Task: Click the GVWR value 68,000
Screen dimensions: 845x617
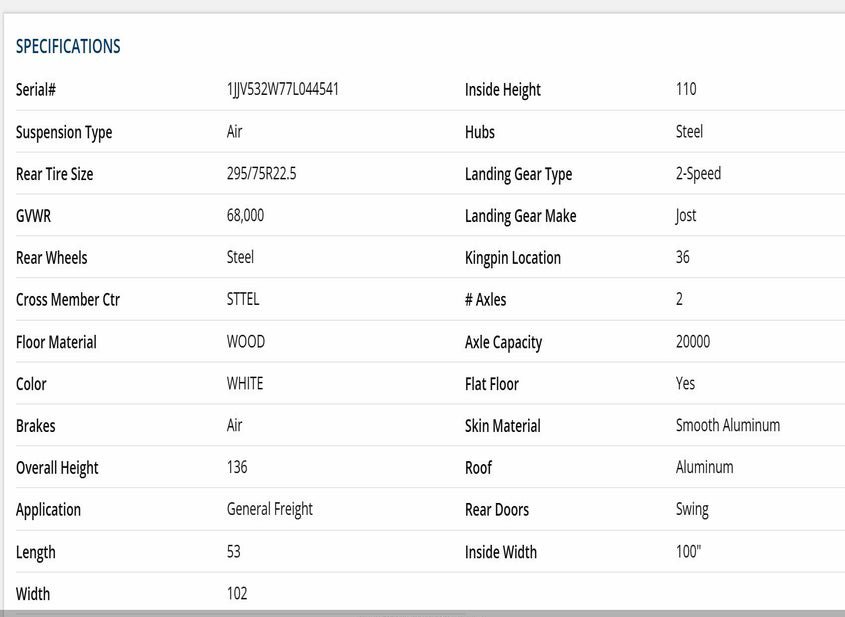Action: [x=245, y=216]
